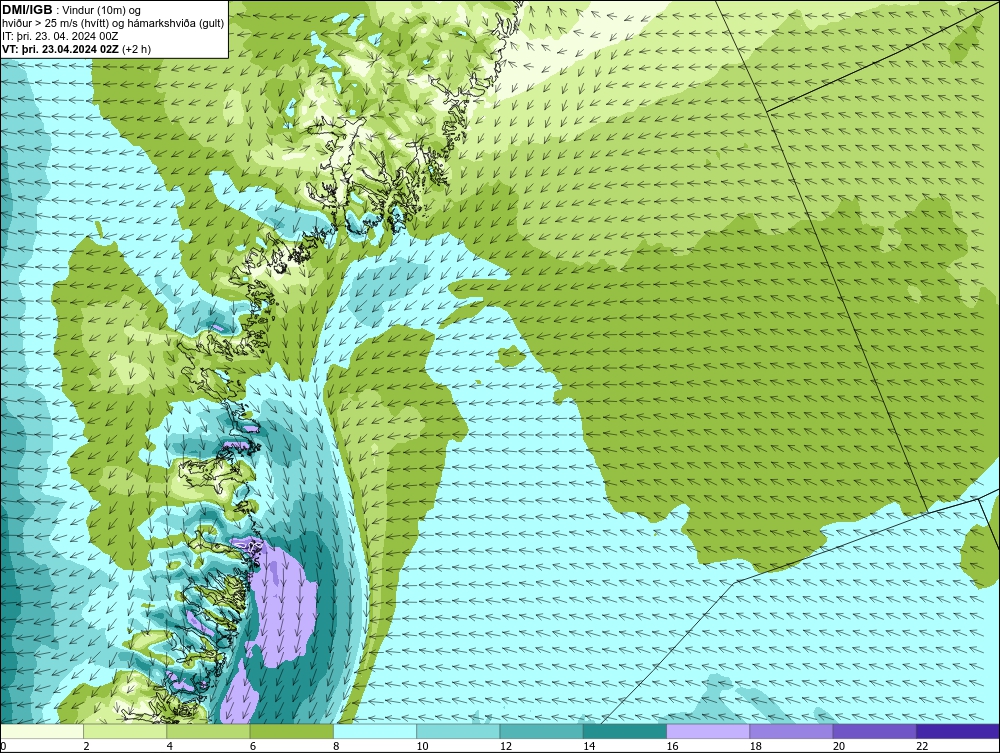Click the 16–18 m/s lavender legend swatch
Viewport: 1000px width, 753px height.
point(708,731)
